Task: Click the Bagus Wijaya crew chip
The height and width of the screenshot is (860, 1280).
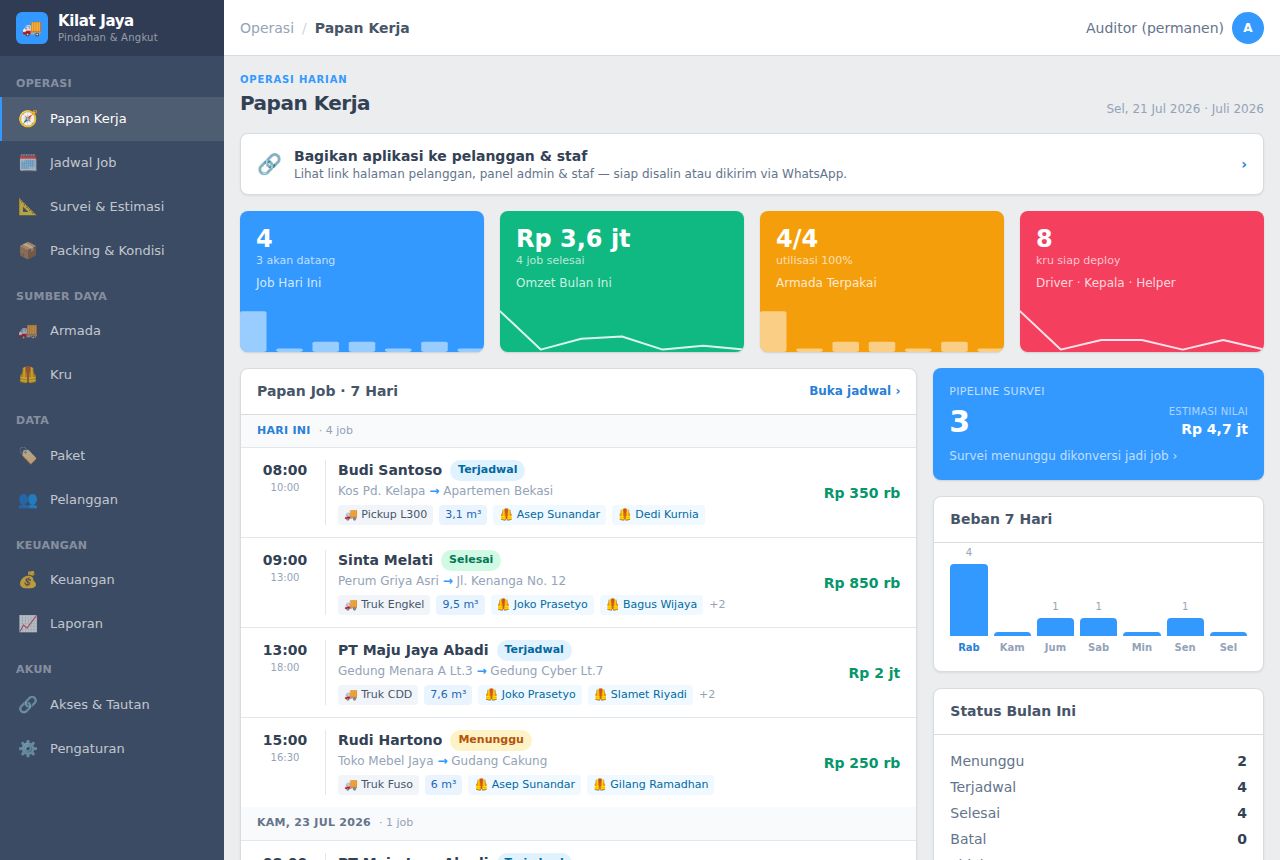Action: click(x=651, y=605)
